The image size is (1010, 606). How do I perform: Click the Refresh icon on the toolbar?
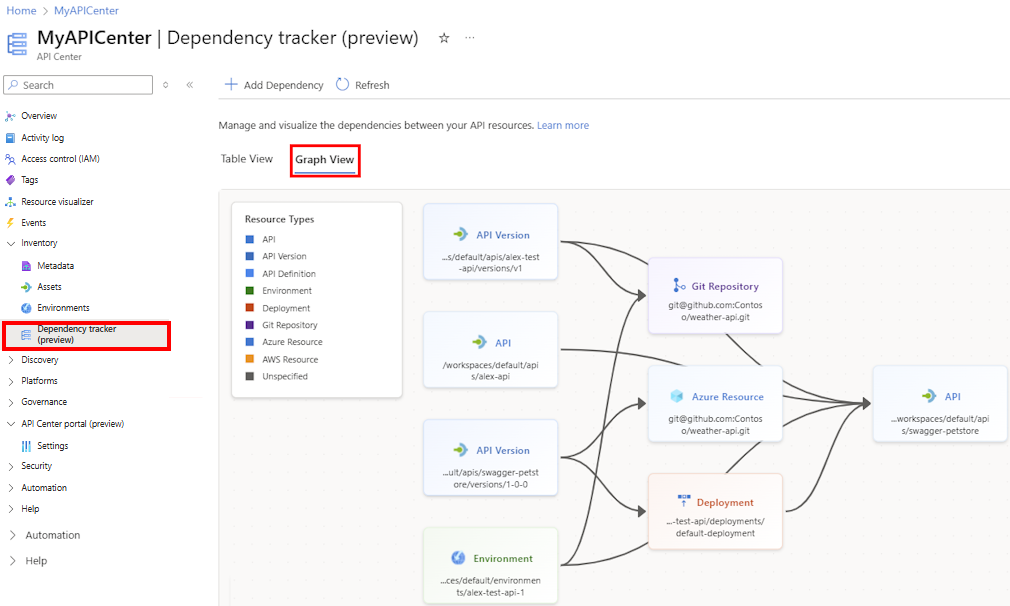click(341, 84)
